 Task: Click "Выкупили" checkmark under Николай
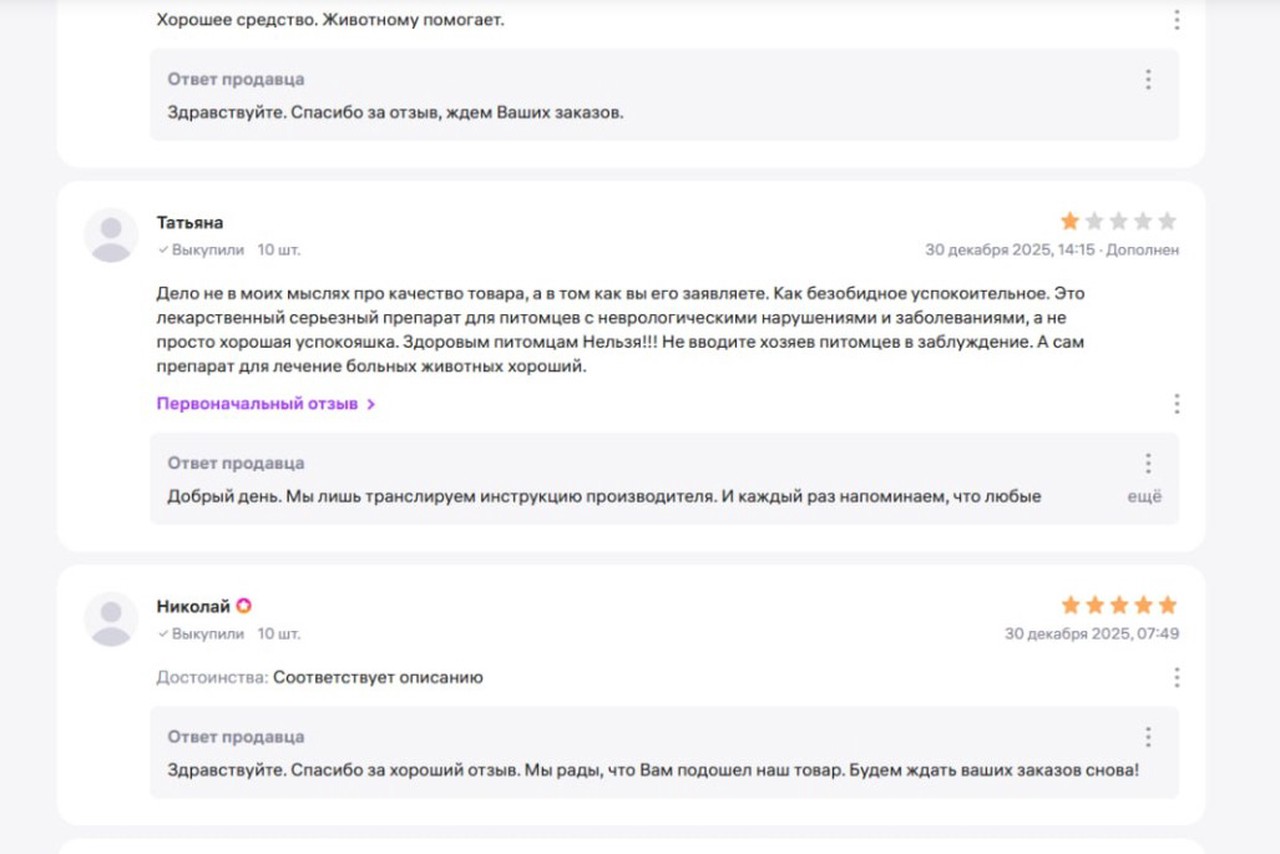(x=163, y=634)
